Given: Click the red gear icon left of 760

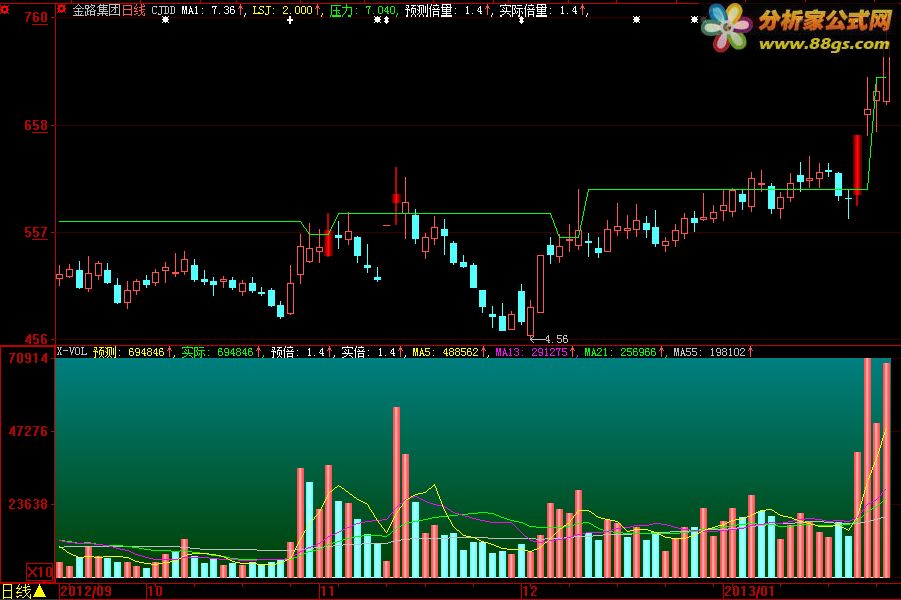Looking at the screenshot, I should click(x=5, y=9).
